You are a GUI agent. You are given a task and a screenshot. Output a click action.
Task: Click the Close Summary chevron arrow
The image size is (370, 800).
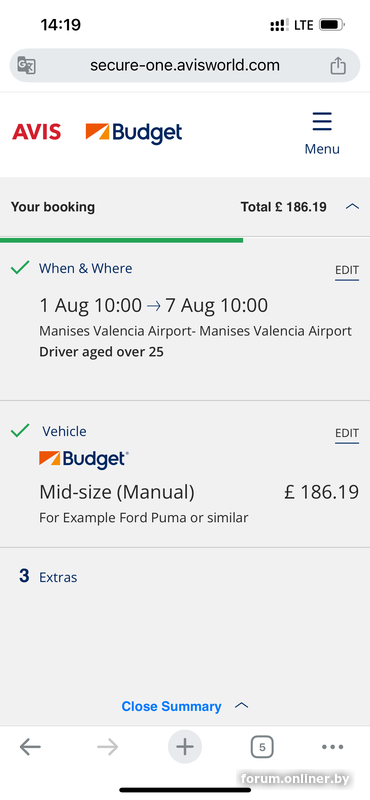(x=241, y=706)
